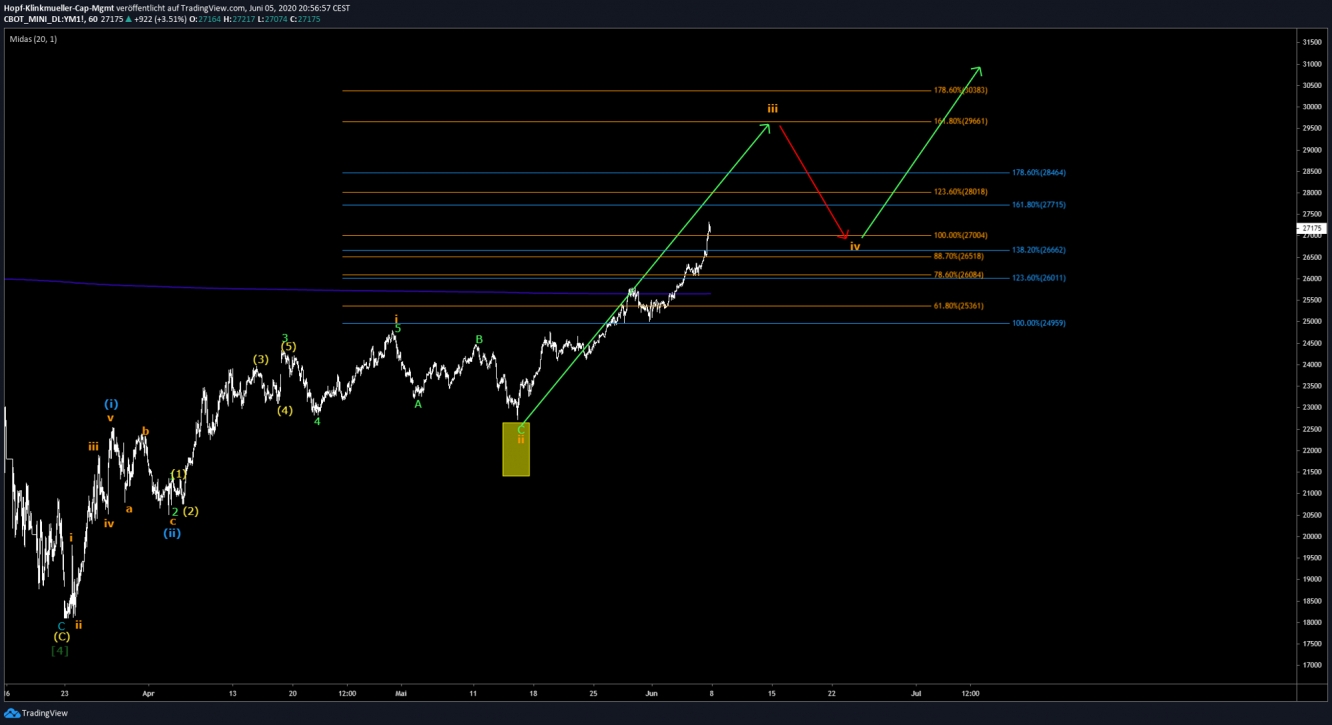Click the Jun date on the time axis
1332x725 pixels.
pyautogui.click(x=651, y=692)
